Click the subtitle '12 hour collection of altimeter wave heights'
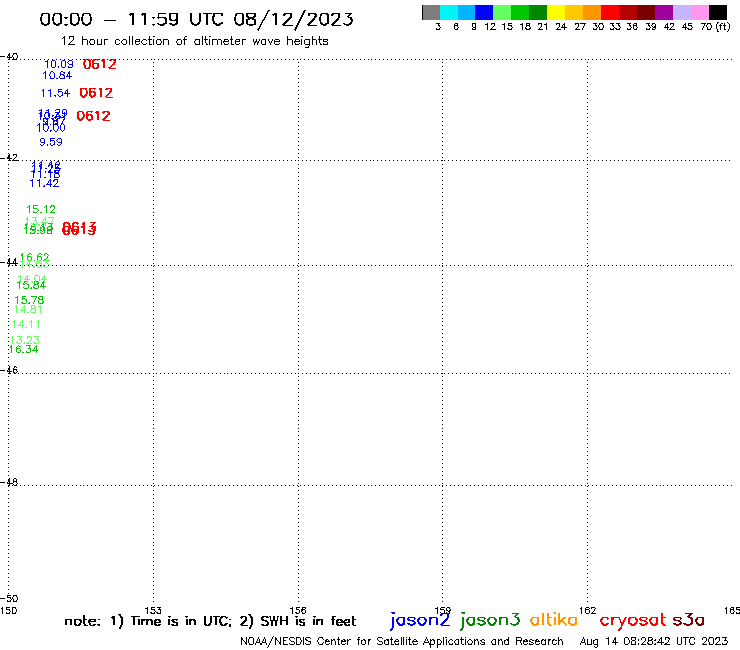Screen dimensions: 740x650 [x=194, y=41]
